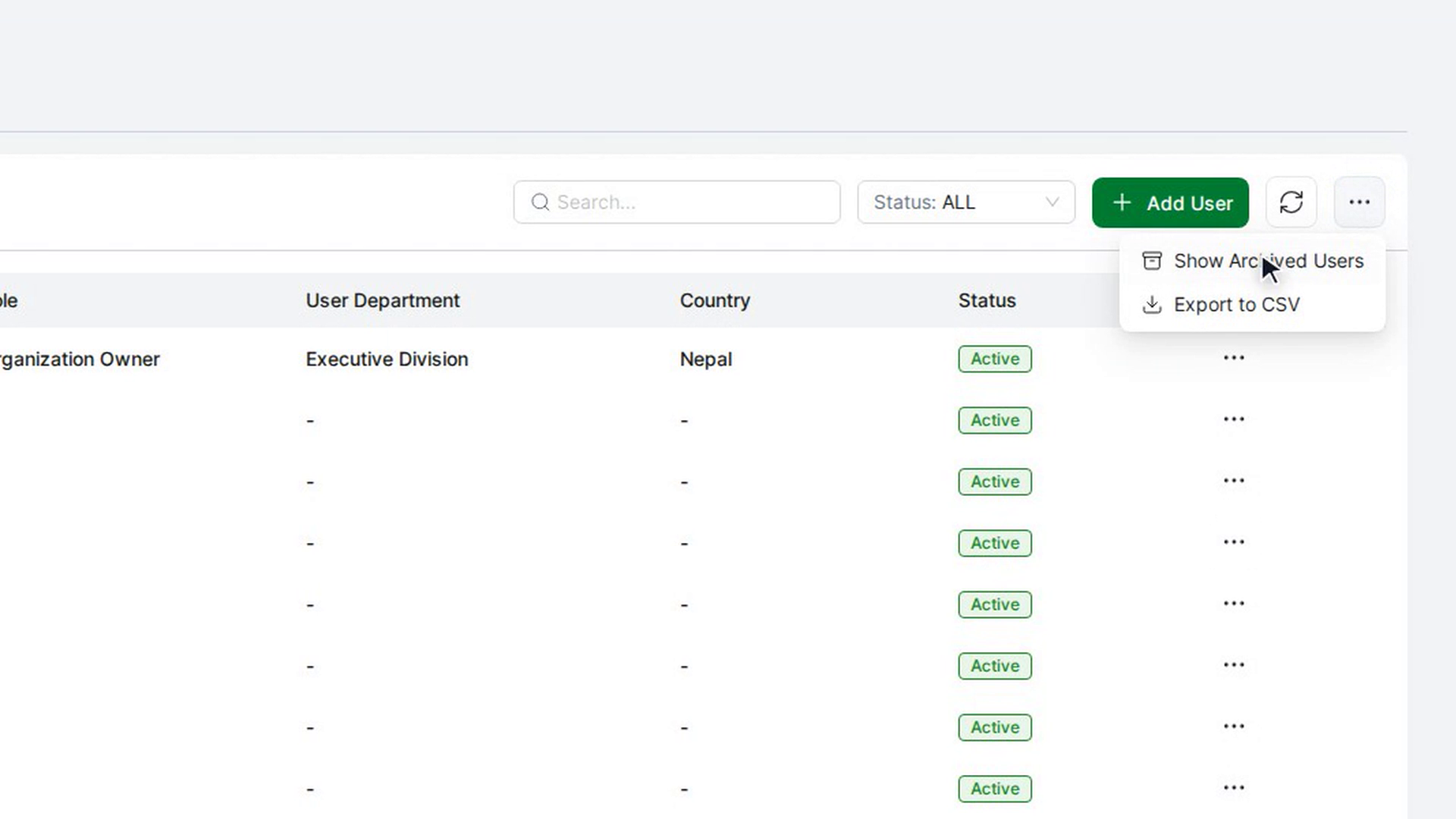The height and width of the screenshot is (819, 1456).
Task: Click the chevron arrow on Status filter
Action: click(1052, 202)
